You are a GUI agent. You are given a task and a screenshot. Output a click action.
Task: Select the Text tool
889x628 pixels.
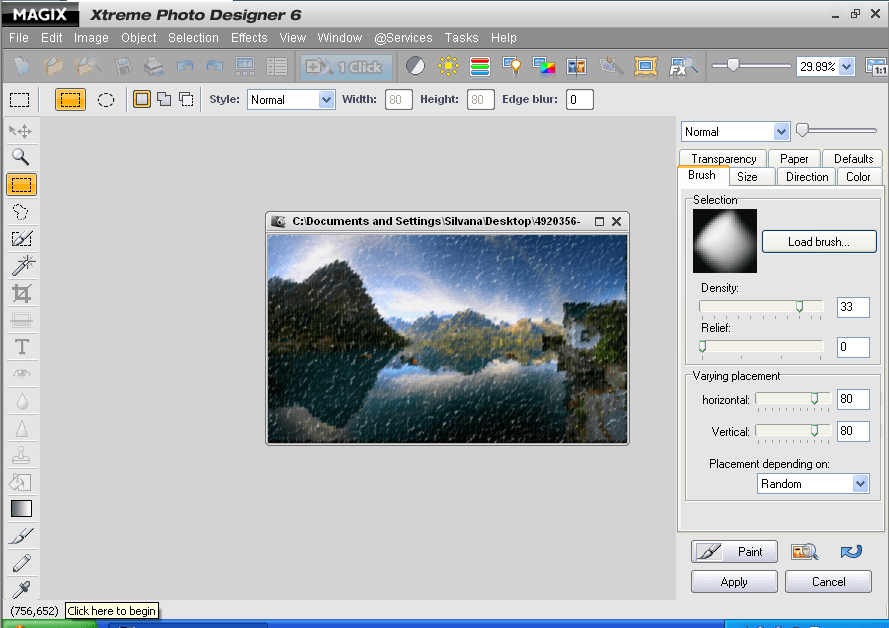pos(20,346)
